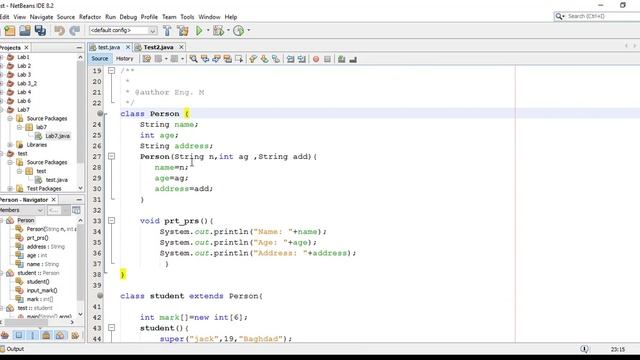Switch to the test.java tab
This screenshot has width=640, height=360.
(109, 47)
